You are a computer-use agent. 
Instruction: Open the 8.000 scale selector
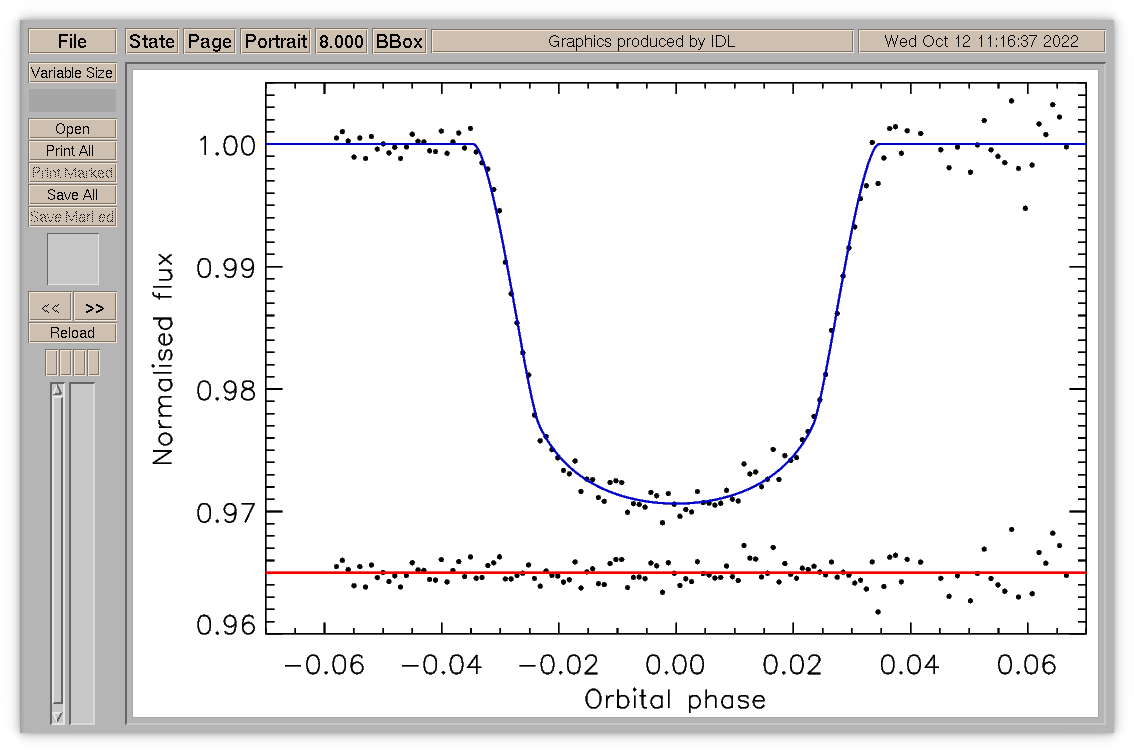coord(341,41)
